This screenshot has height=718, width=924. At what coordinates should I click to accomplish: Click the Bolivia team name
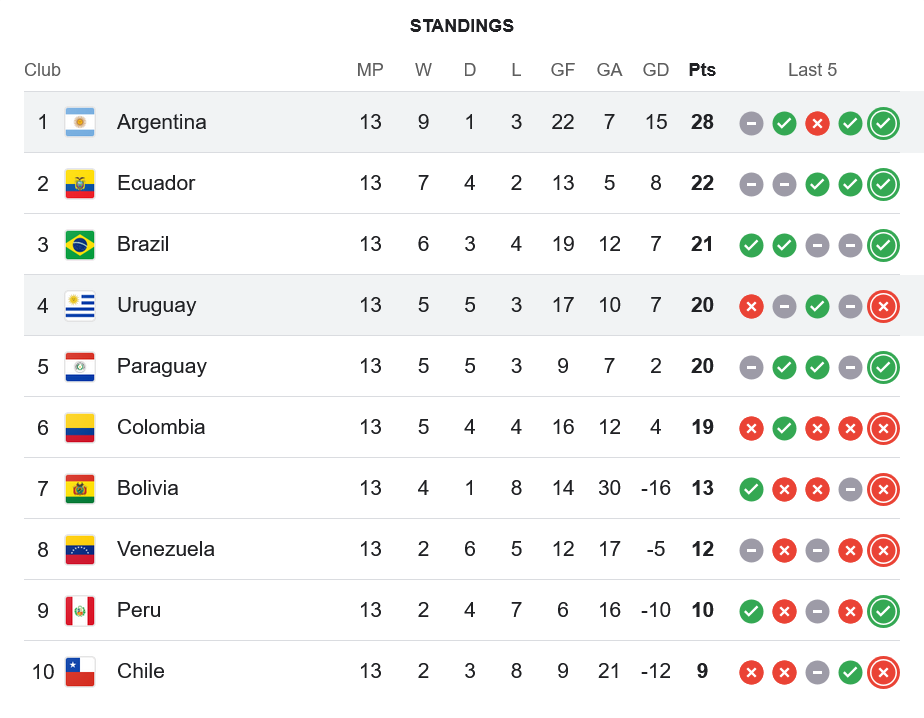point(147,488)
